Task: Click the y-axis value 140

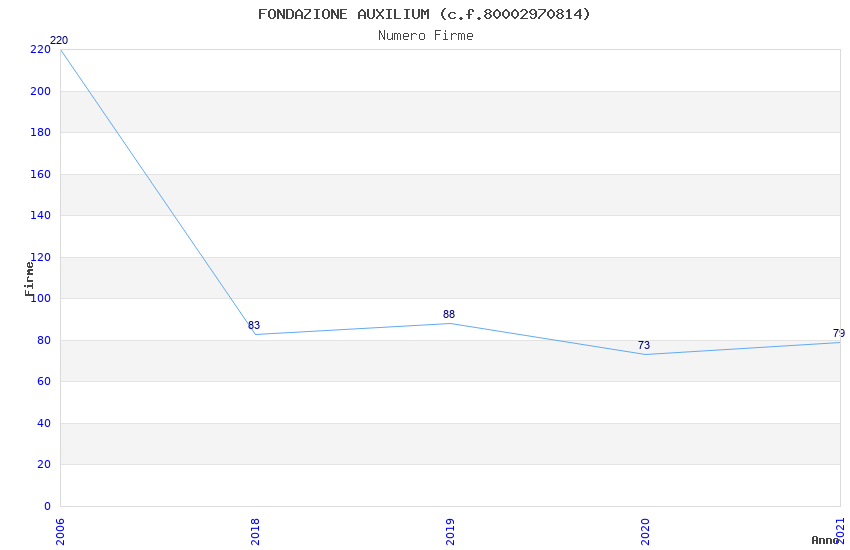Action: tap(41, 215)
